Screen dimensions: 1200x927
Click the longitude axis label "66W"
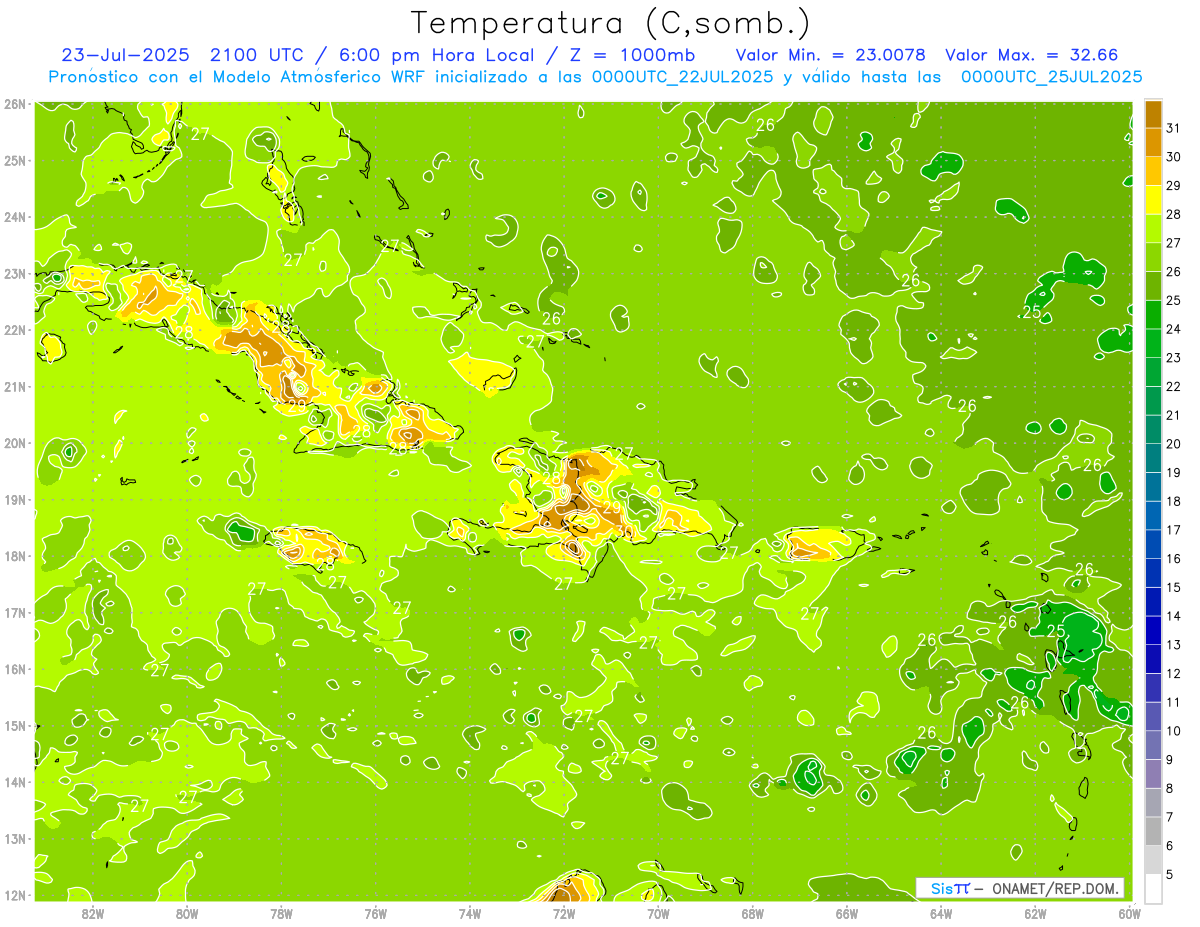pos(847,913)
